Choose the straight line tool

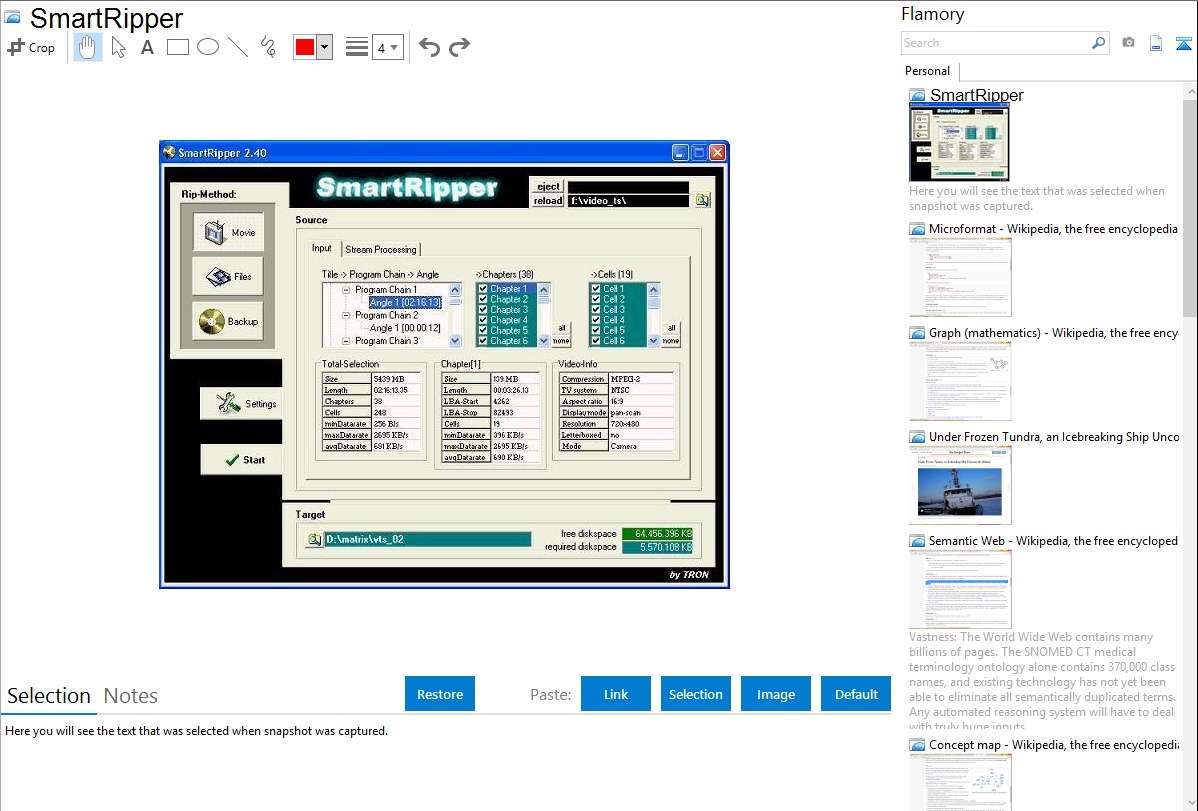point(238,47)
